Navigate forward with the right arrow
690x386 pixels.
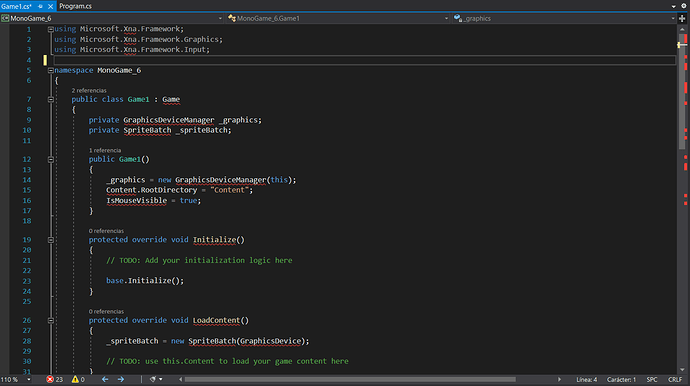tap(121, 379)
